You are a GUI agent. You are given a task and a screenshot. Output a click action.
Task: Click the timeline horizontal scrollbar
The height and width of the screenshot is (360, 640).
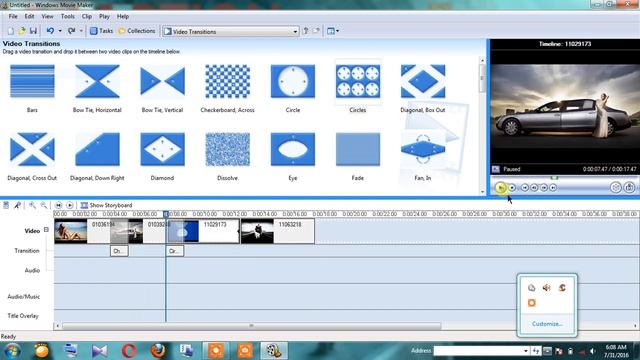click(251, 326)
